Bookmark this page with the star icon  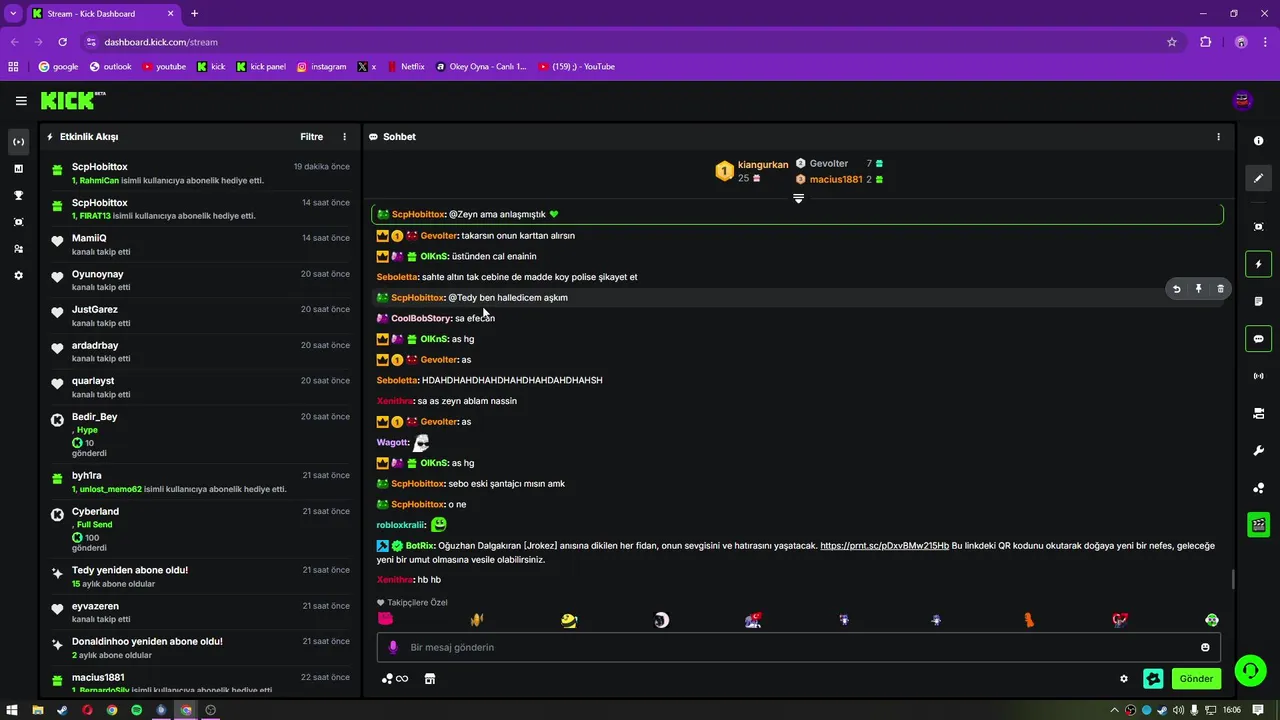tap(1172, 42)
